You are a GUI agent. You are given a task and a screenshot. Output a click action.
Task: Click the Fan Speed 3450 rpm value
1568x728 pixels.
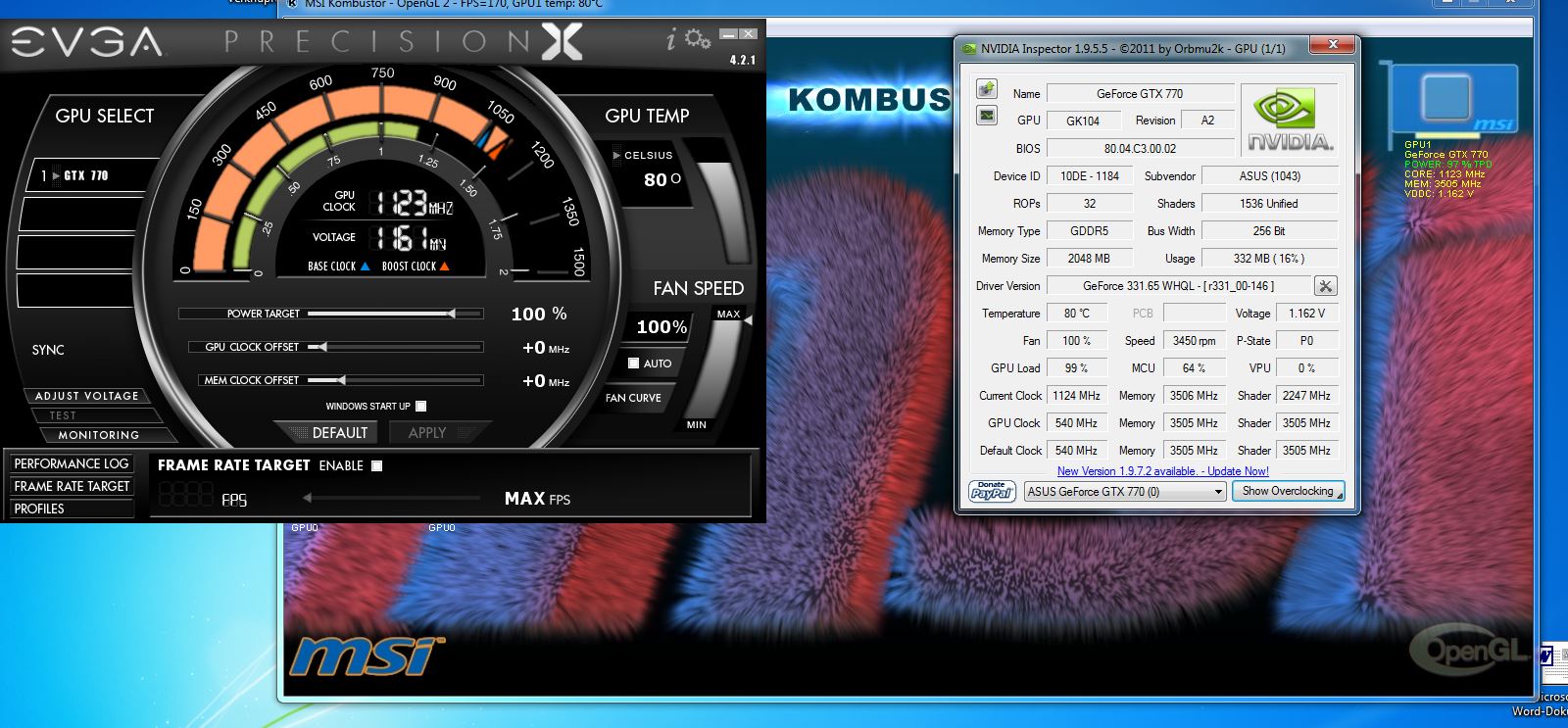(1194, 341)
